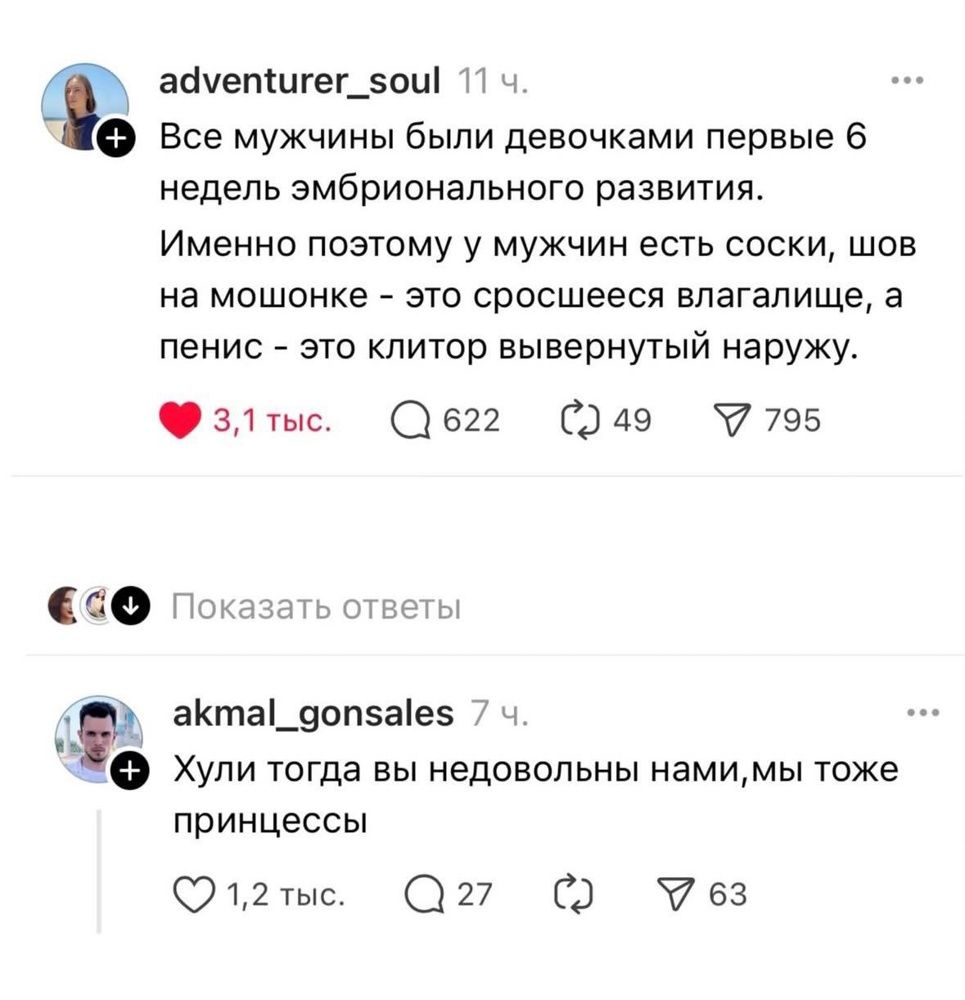View adventurer_soul's profile picture
The width and height of the screenshot is (965, 1000).
tap(84, 106)
